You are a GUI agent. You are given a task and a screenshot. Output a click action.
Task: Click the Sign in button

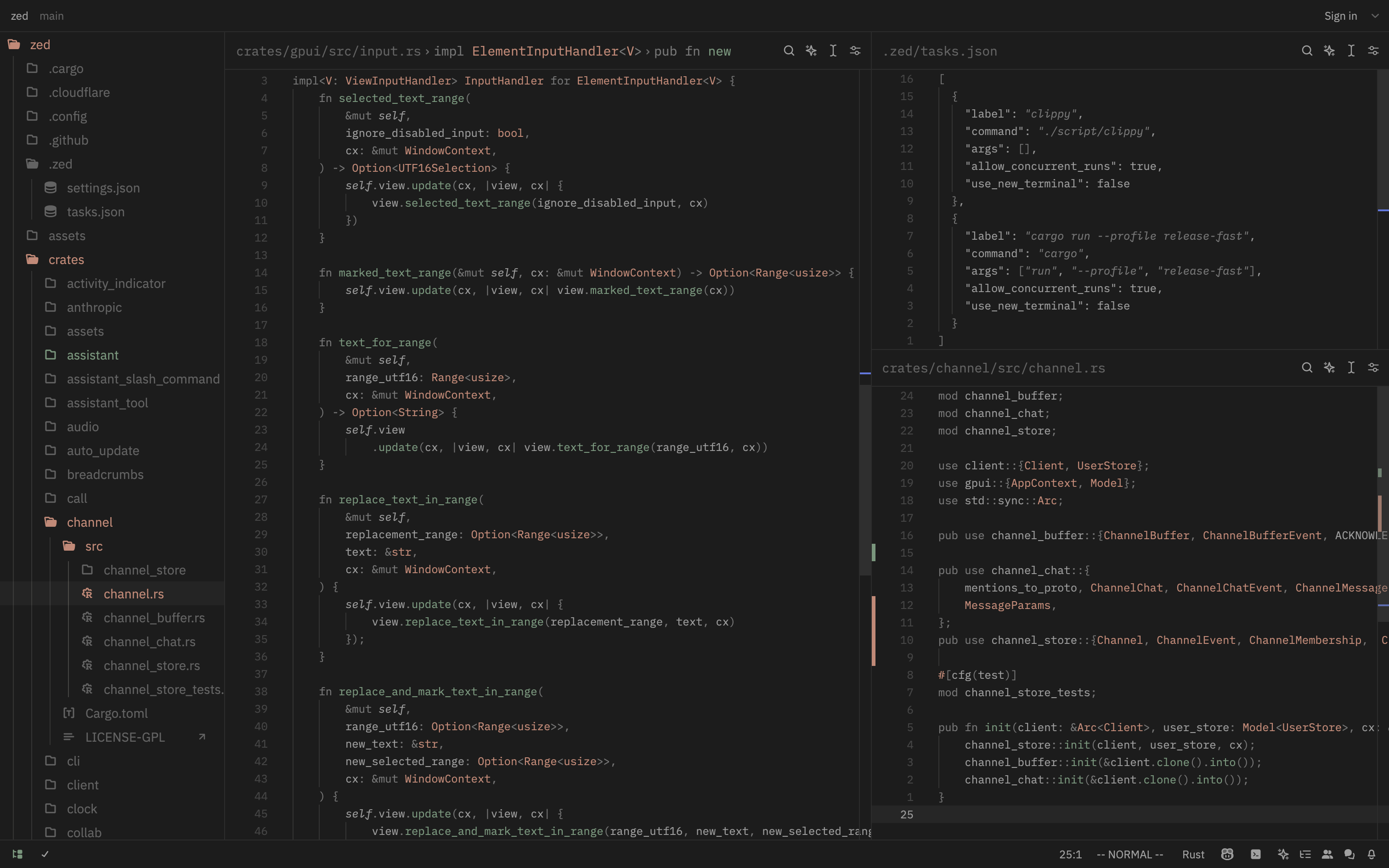pyautogui.click(x=1340, y=16)
